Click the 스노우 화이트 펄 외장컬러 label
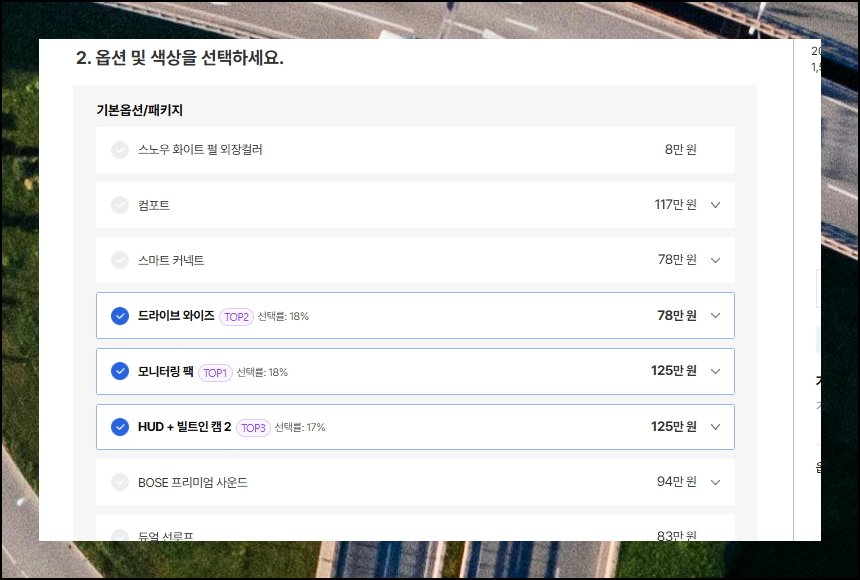Image resolution: width=860 pixels, height=580 pixels. coord(200,150)
